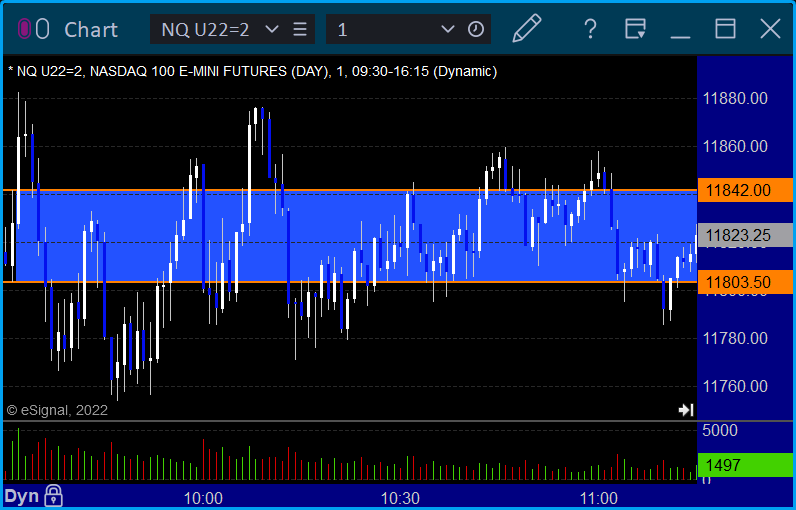Open the window layout menu icon
The height and width of the screenshot is (510, 796).
click(635, 29)
